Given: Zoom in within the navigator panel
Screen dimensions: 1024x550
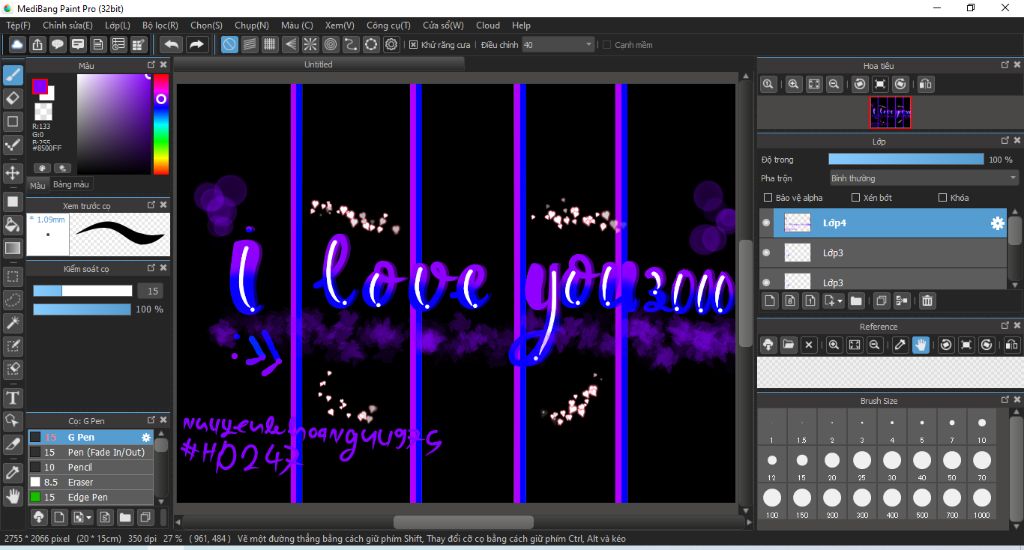Looking at the screenshot, I should click(793, 84).
